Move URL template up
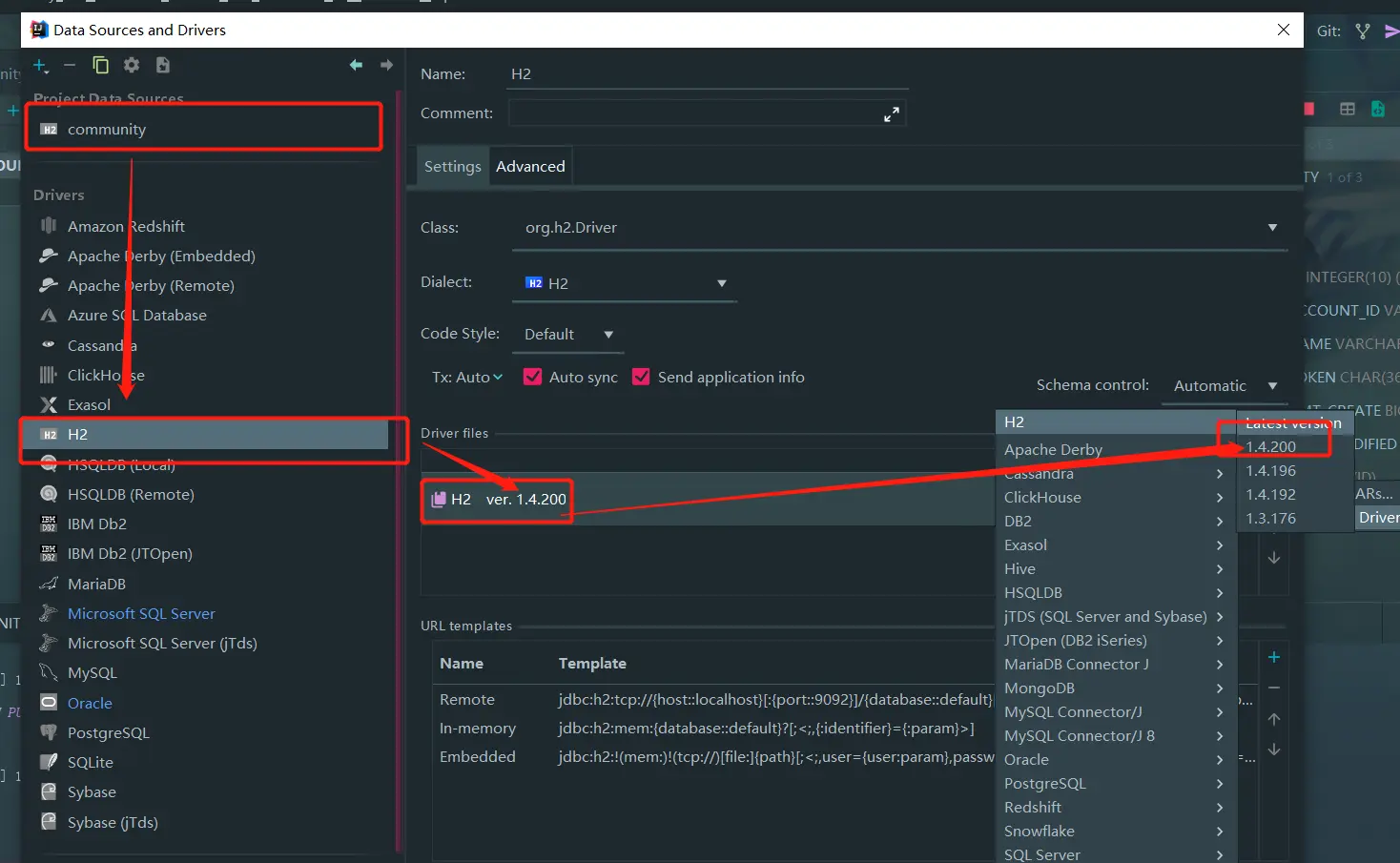Image resolution: width=1400 pixels, height=863 pixels. (x=1273, y=719)
